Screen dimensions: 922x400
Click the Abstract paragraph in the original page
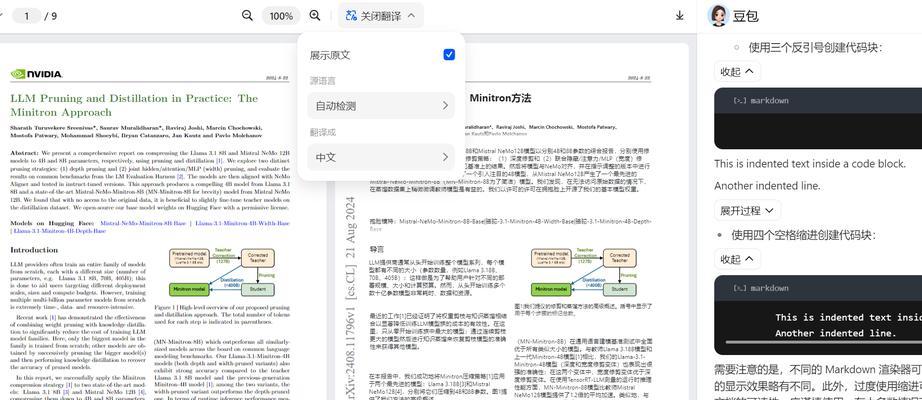150,179
